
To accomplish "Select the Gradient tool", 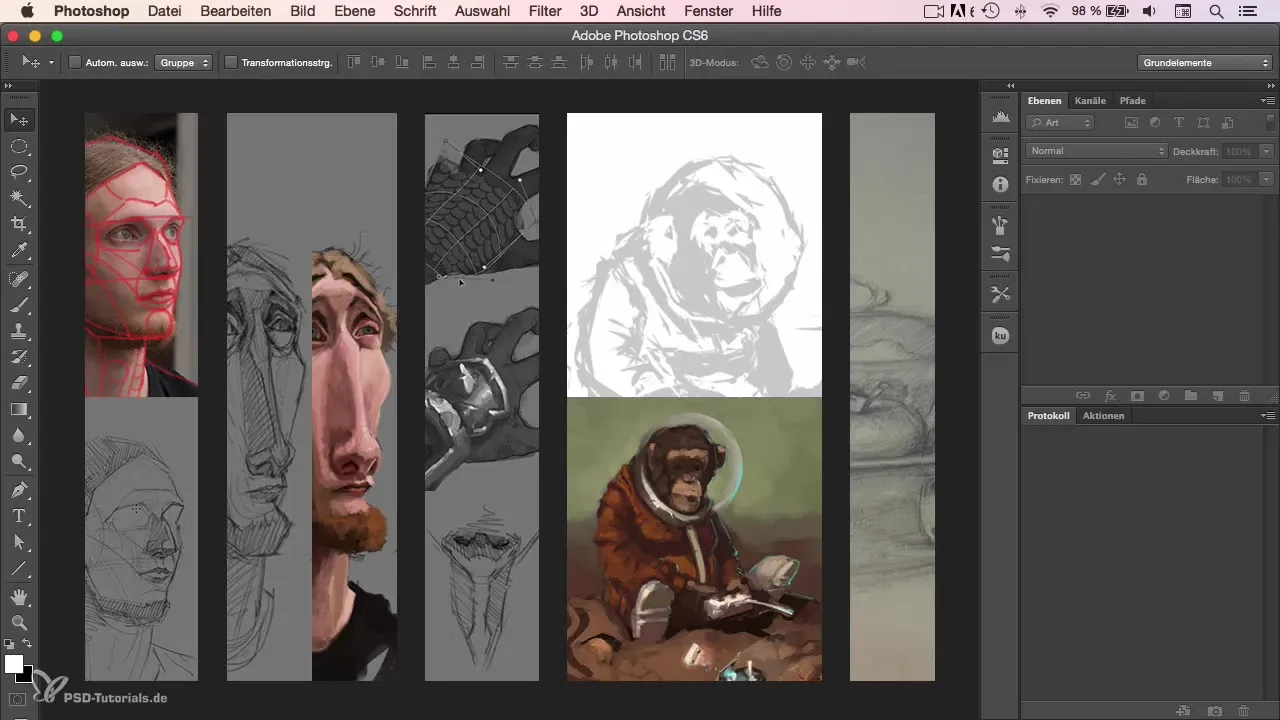I will point(19,409).
